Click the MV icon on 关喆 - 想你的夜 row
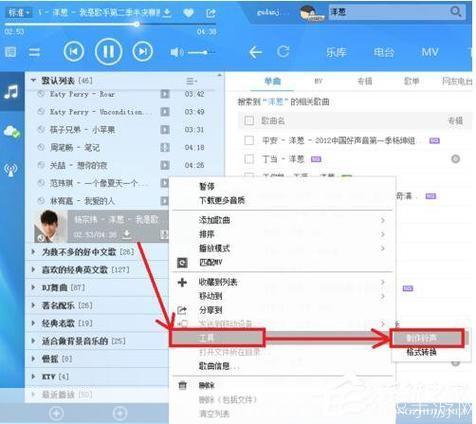 [165, 165]
